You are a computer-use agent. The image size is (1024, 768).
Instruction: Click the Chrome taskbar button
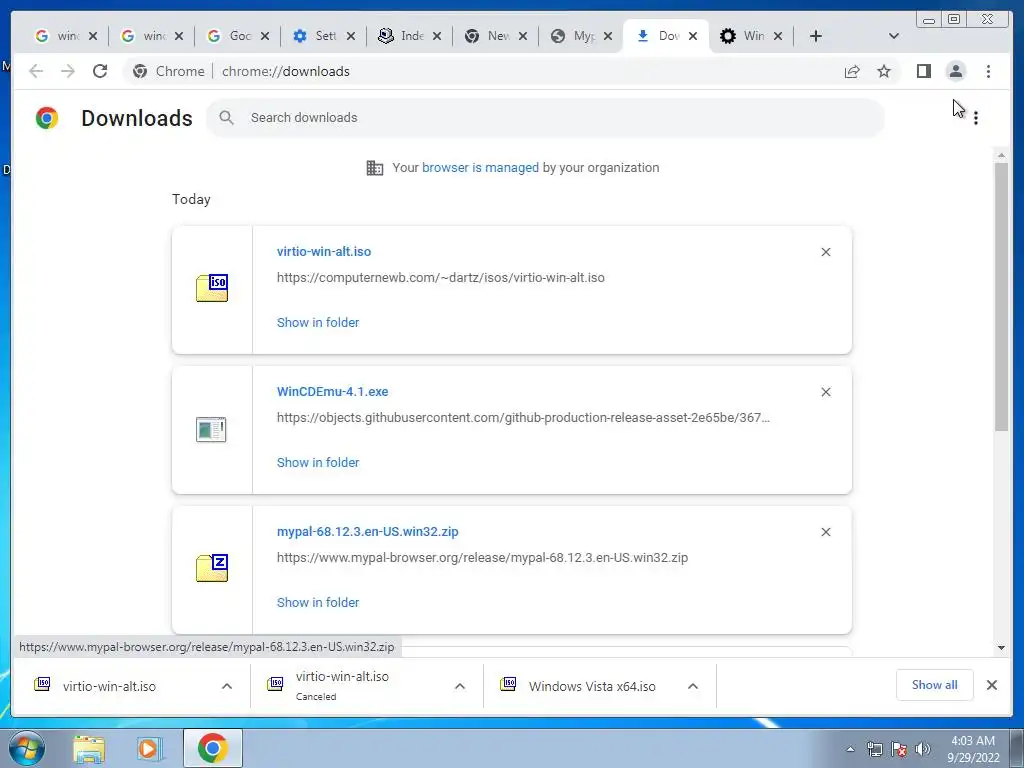tap(213, 748)
